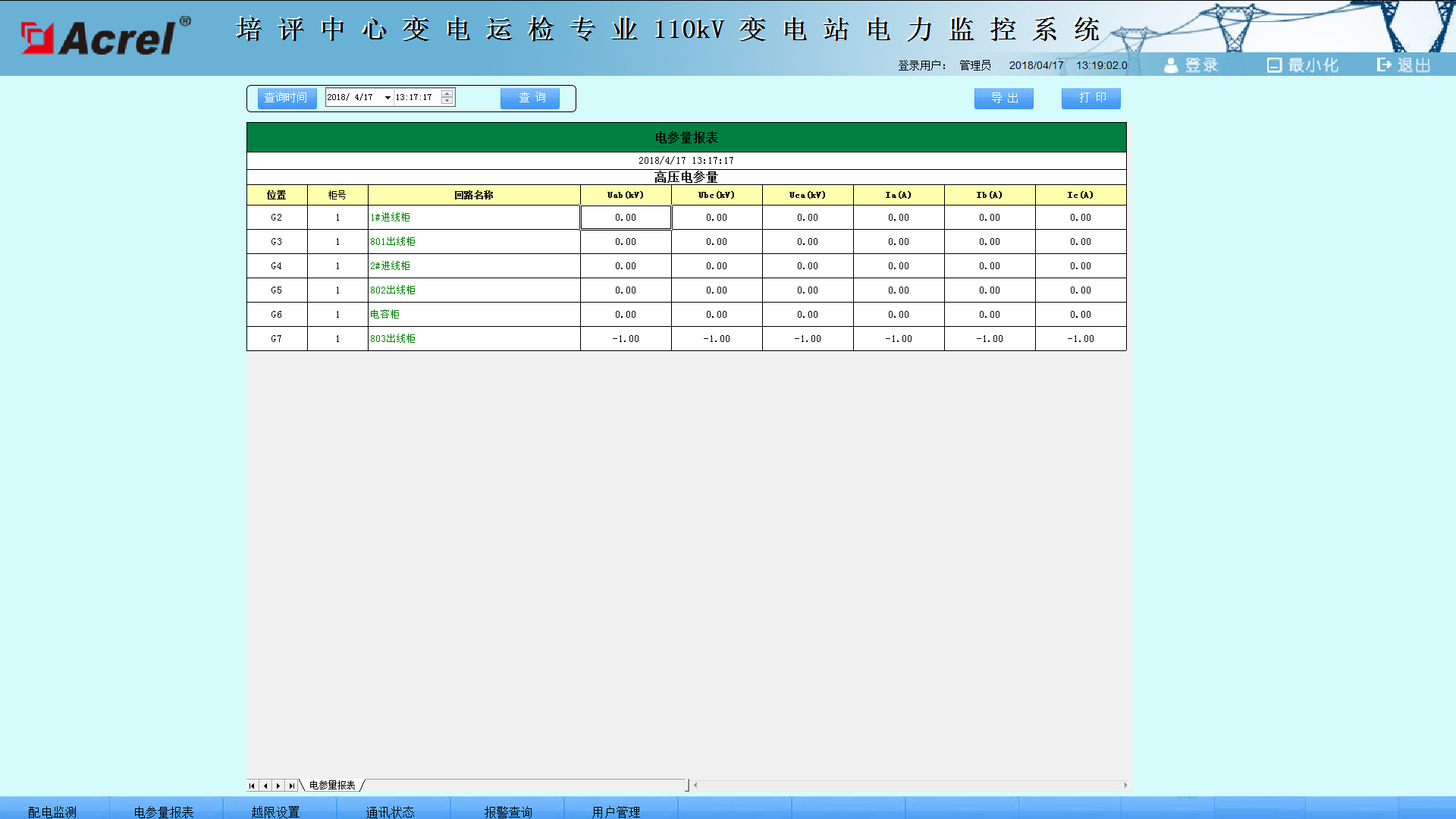
Task: Go to last sheet navigation arrow
Action: pos(291,786)
